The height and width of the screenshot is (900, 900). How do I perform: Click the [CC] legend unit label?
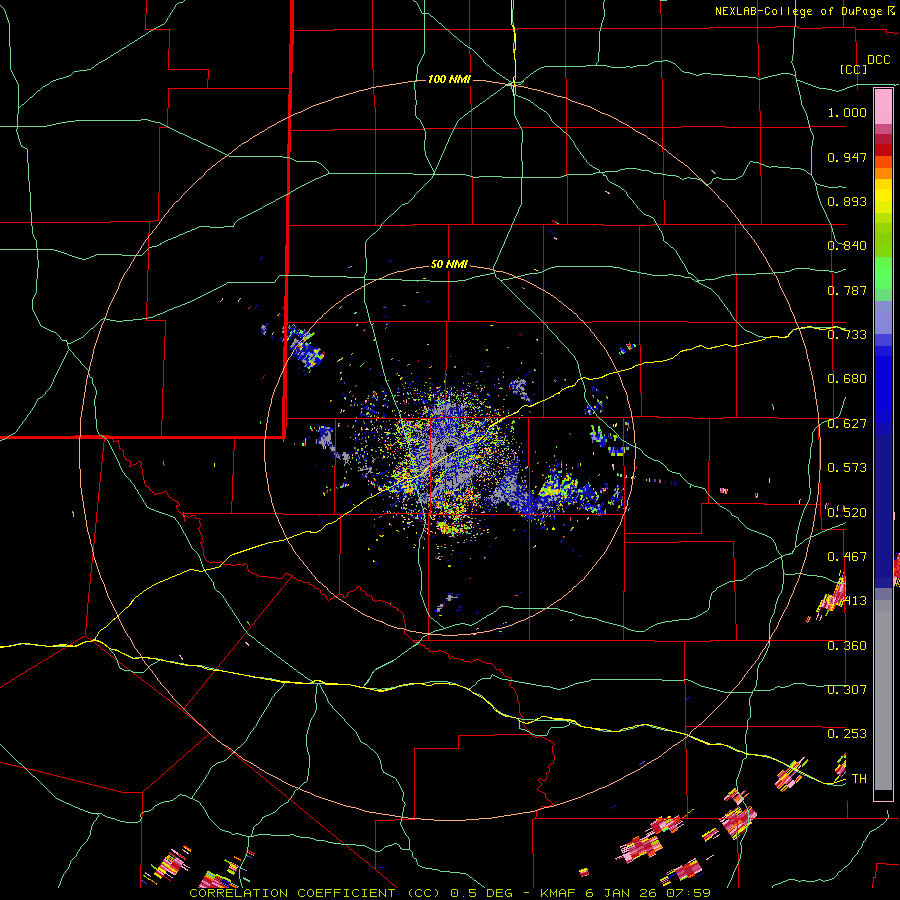854,69
